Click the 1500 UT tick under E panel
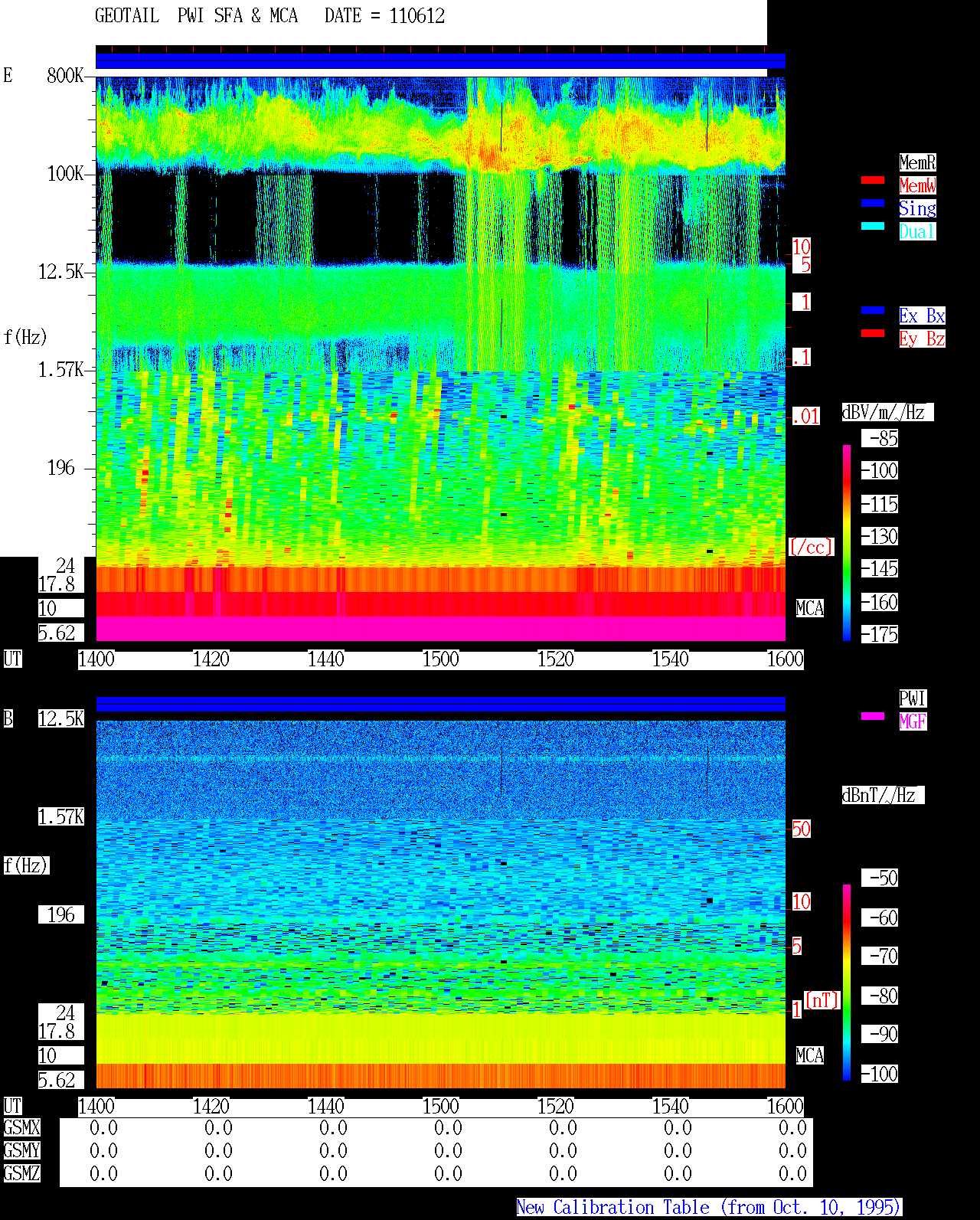This screenshot has height=1220, width=980. click(x=440, y=659)
